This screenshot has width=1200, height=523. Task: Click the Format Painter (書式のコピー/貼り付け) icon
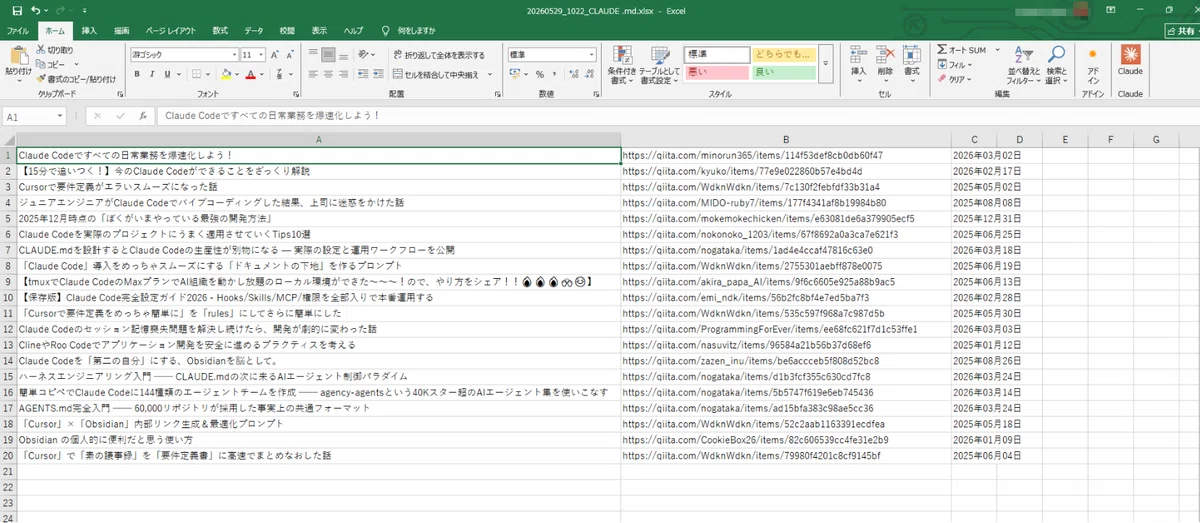(41, 78)
